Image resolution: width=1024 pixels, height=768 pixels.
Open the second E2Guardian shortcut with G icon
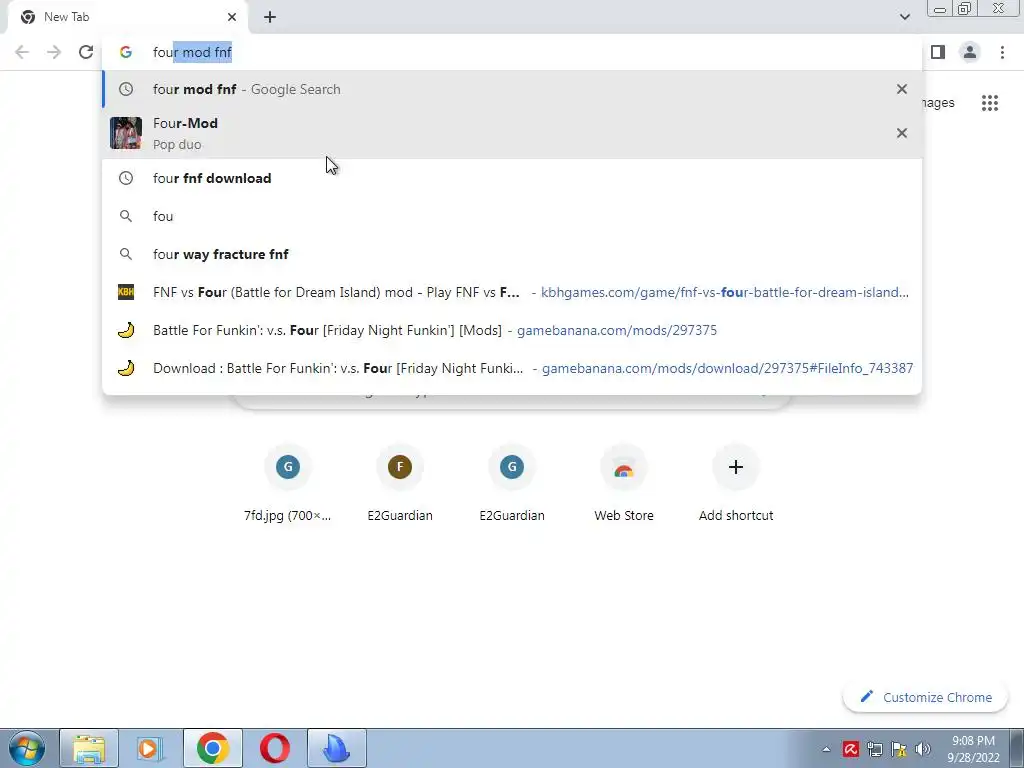pyautogui.click(x=512, y=483)
